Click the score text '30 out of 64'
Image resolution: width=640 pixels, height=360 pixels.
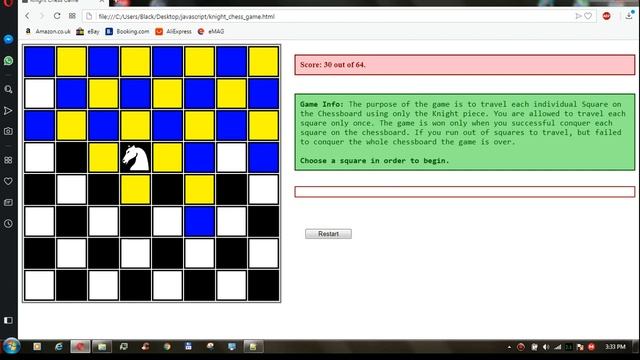344,65
